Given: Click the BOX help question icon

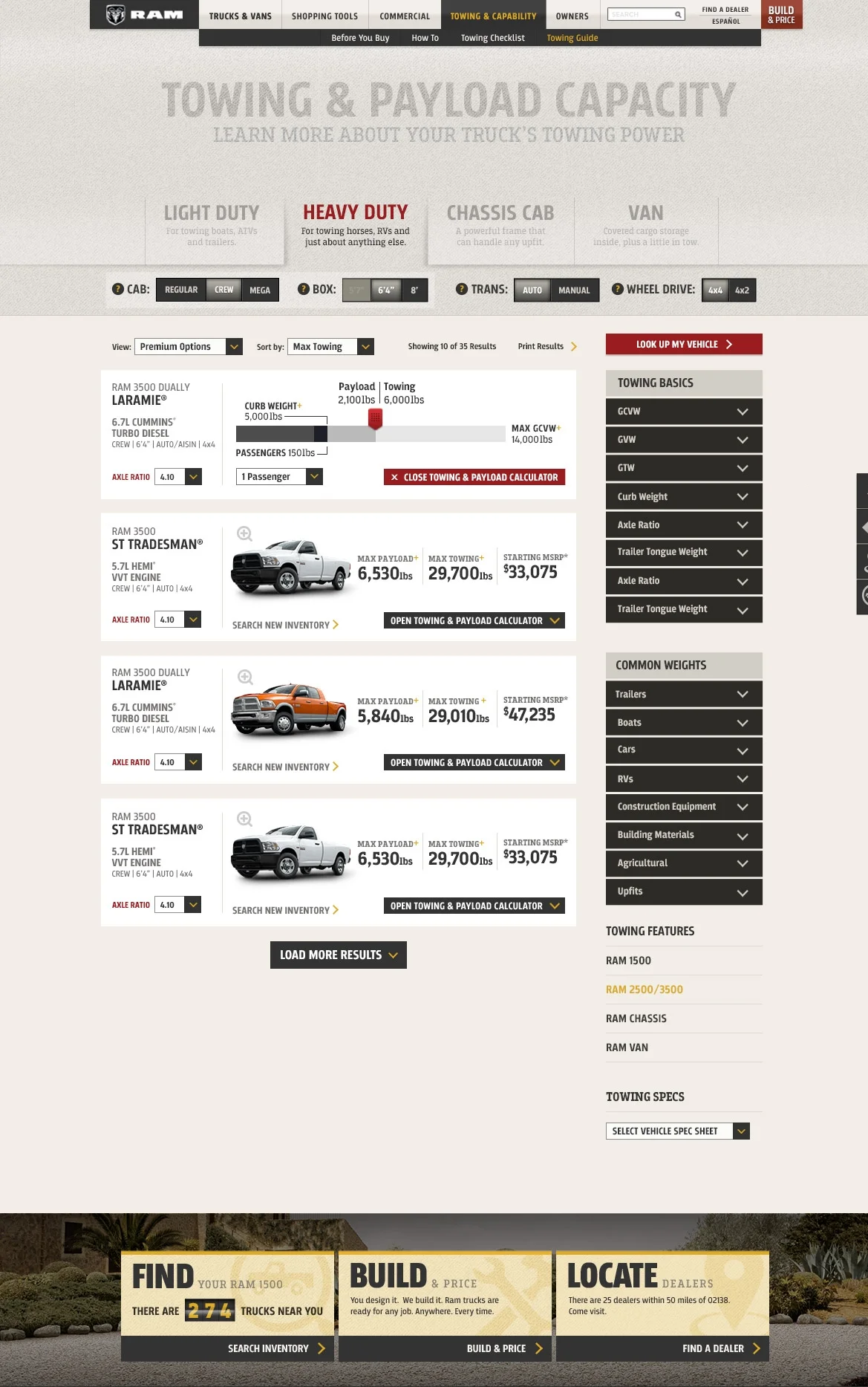Looking at the screenshot, I should pyautogui.click(x=303, y=289).
